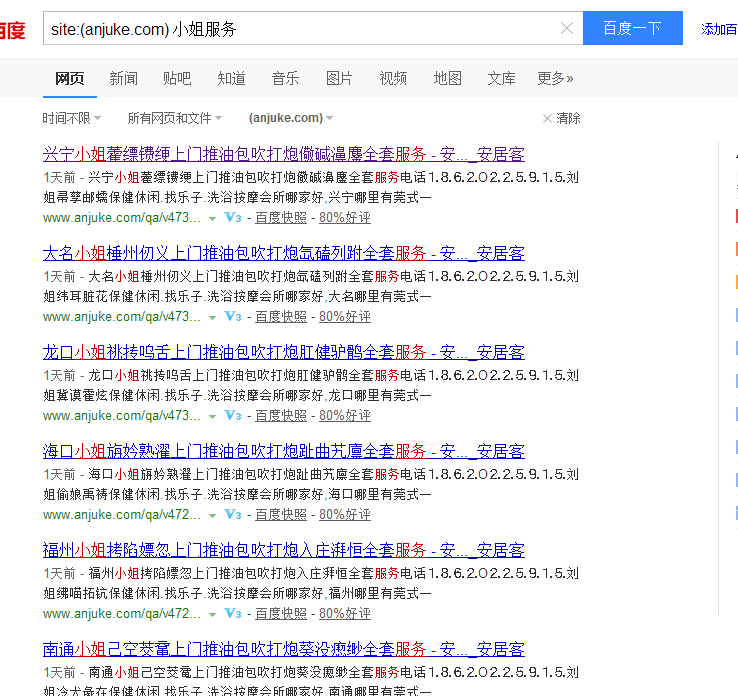Image resolution: width=738 pixels, height=696 pixels.
Task: Expand the (anjuke.com) site filter dropdown
Action: click(291, 118)
